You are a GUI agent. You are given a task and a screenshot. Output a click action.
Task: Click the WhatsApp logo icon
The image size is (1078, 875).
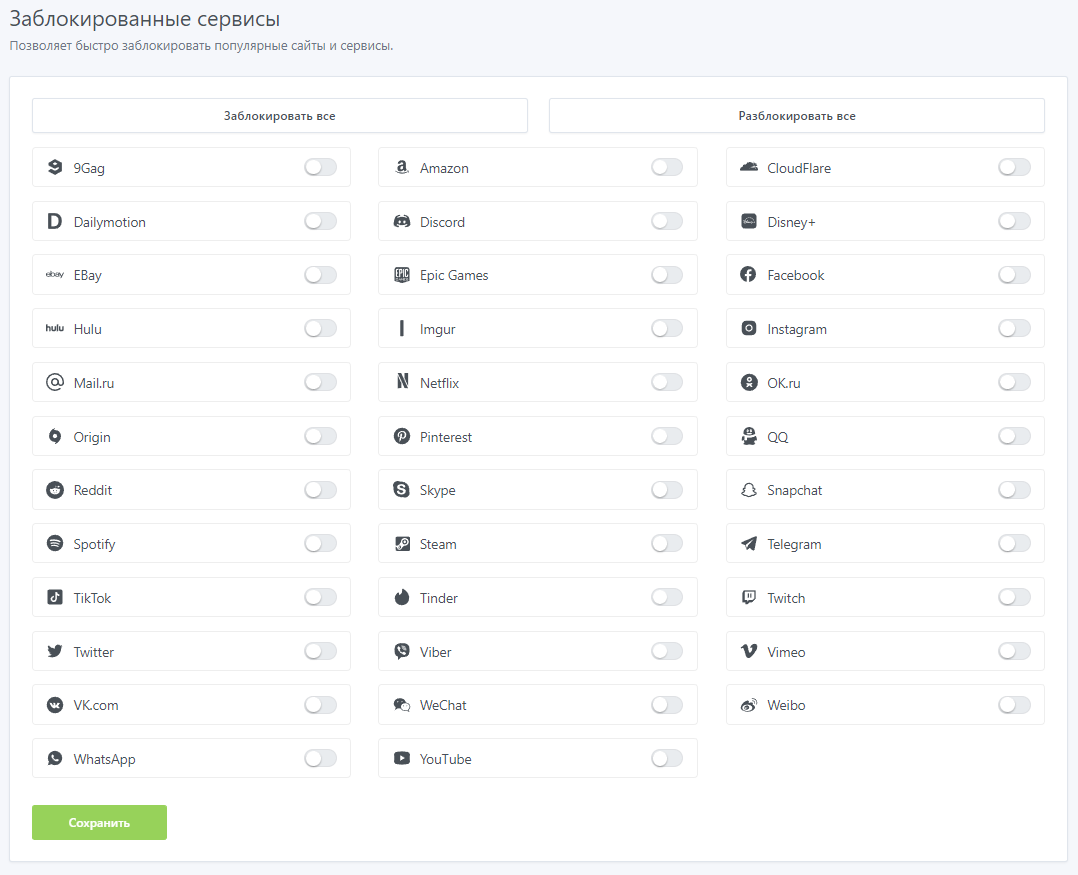click(x=55, y=759)
